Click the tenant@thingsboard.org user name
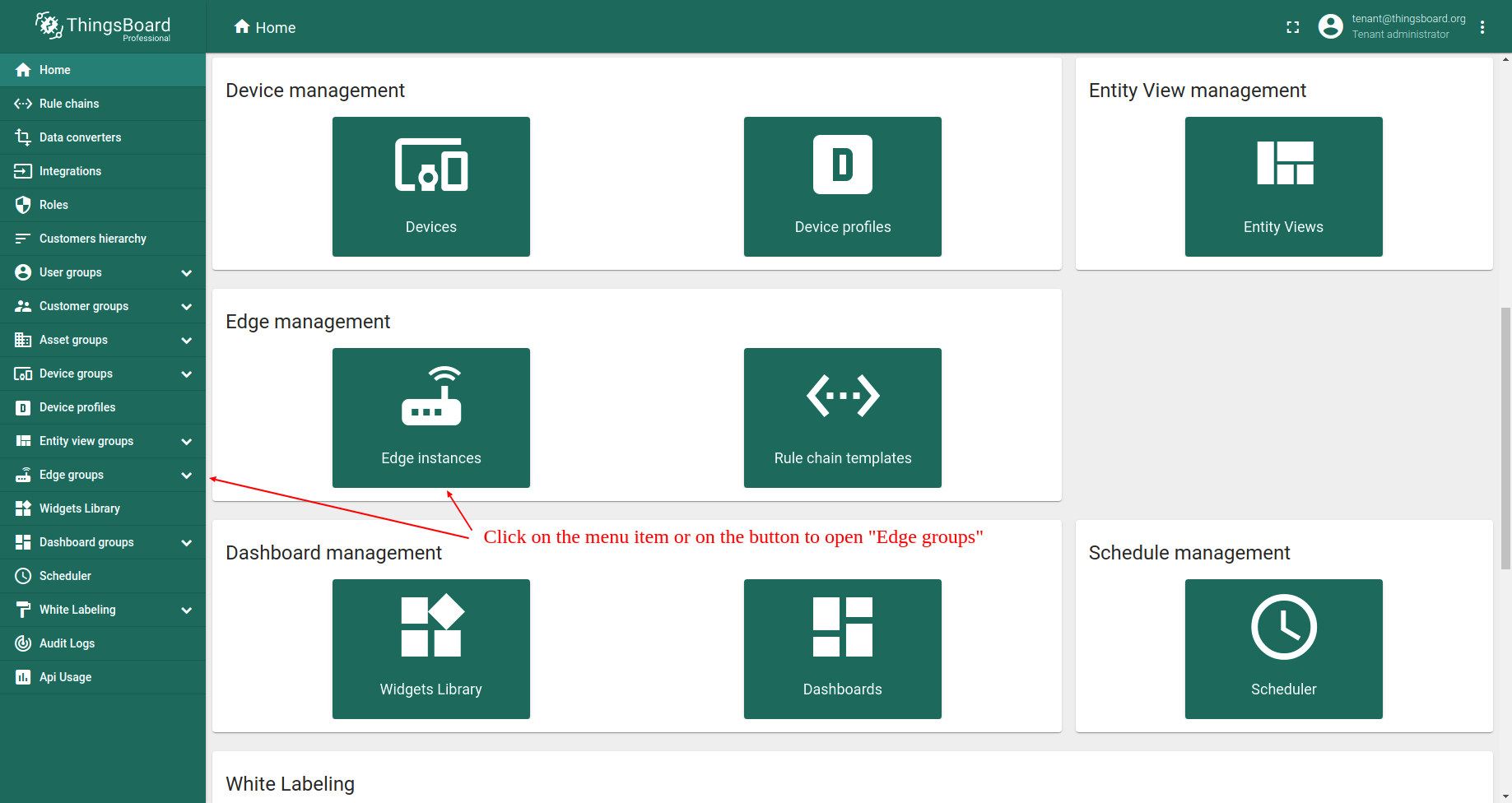This screenshot has height=803, width=1512. [x=1408, y=18]
